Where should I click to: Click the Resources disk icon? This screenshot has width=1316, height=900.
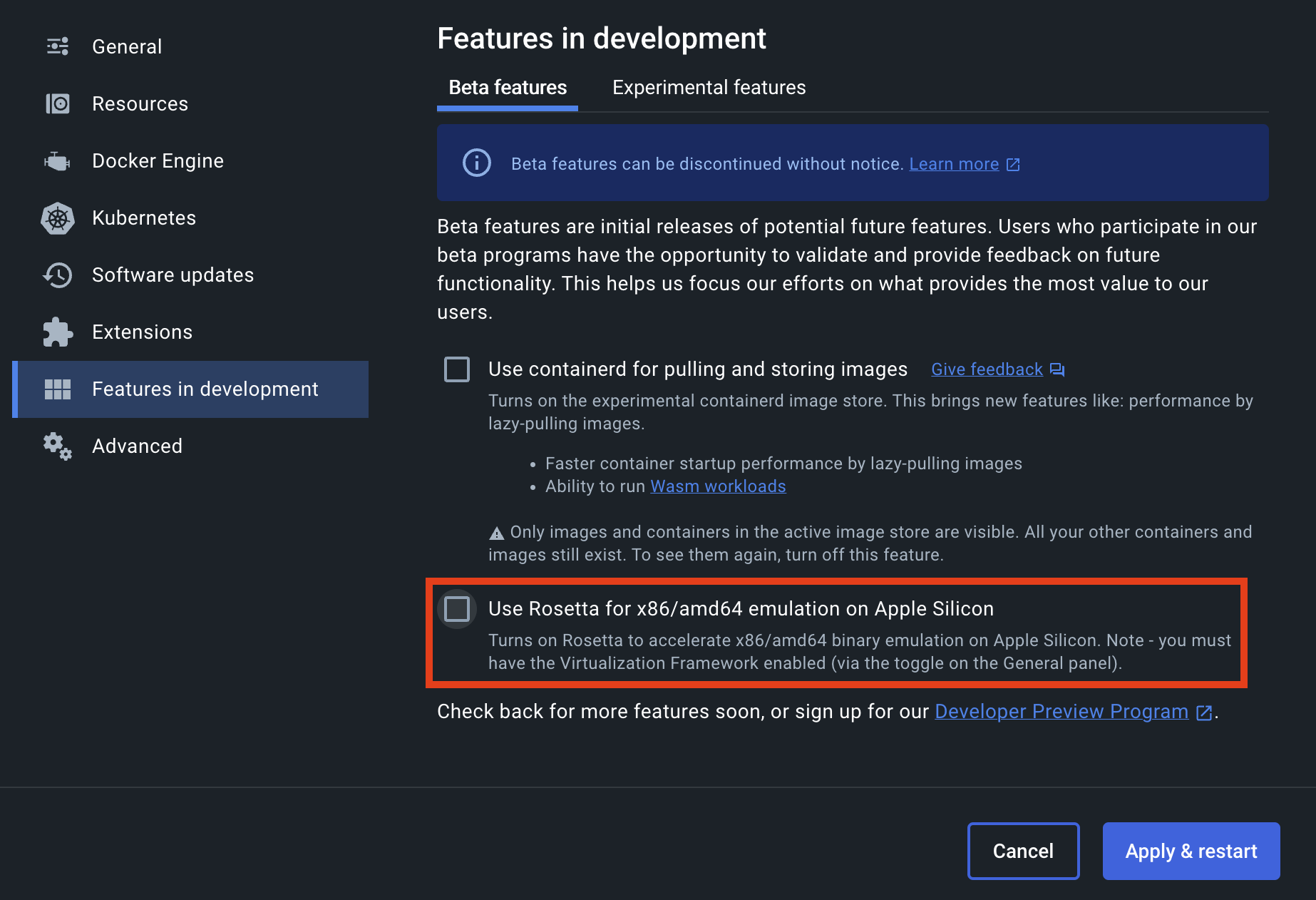(x=58, y=103)
